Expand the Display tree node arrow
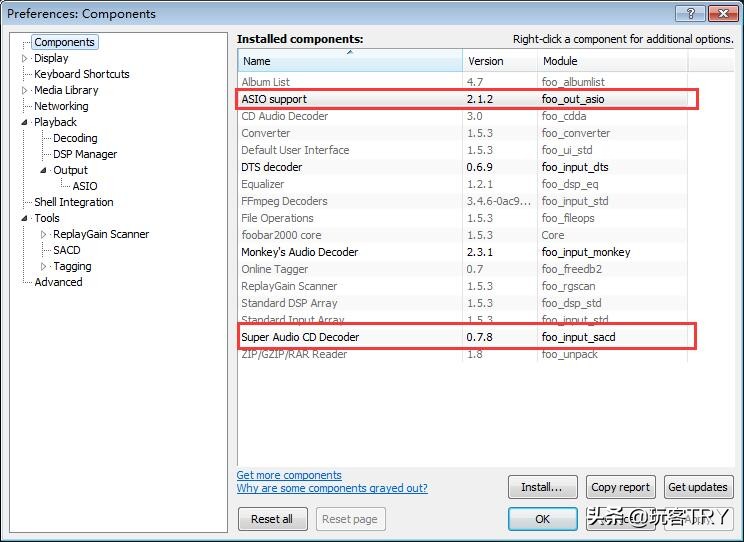The height and width of the screenshot is (542, 744). click(25, 58)
